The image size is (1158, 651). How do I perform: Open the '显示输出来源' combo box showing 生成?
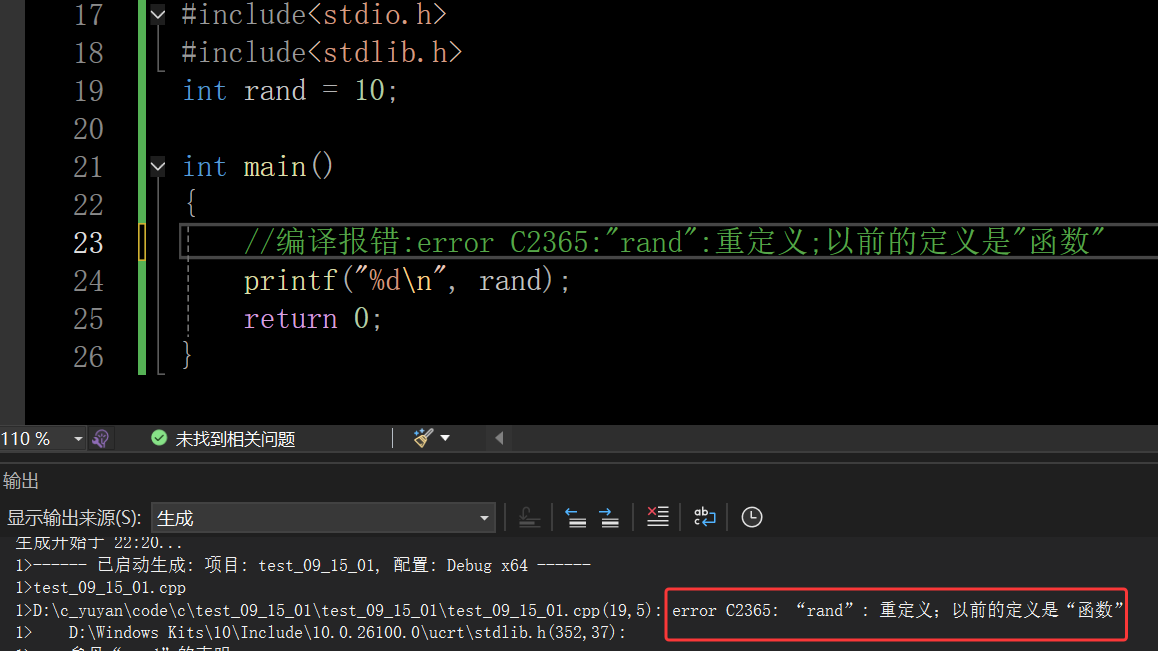click(323, 518)
